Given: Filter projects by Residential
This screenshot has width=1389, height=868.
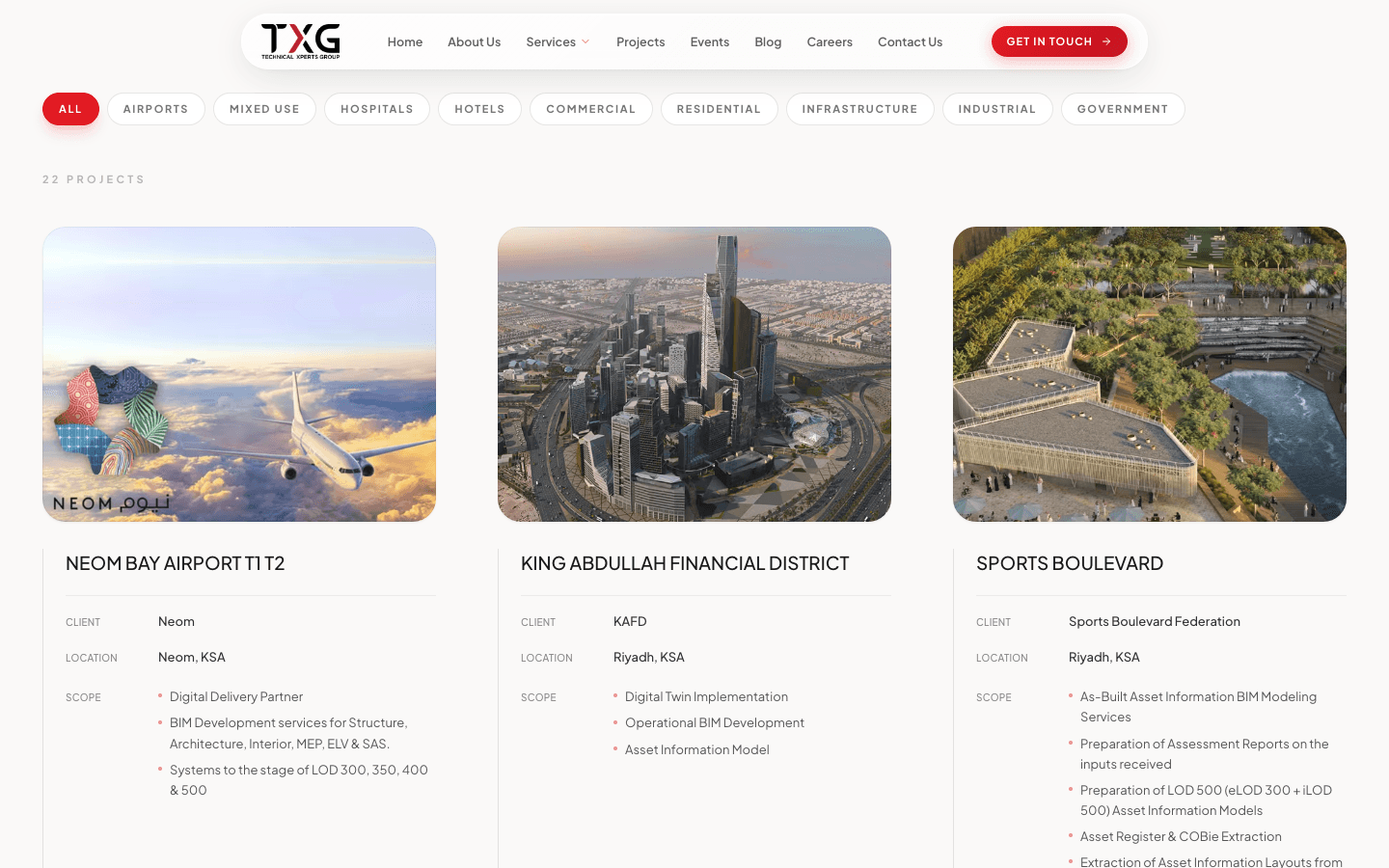Looking at the screenshot, I should [x=719, y=109].
